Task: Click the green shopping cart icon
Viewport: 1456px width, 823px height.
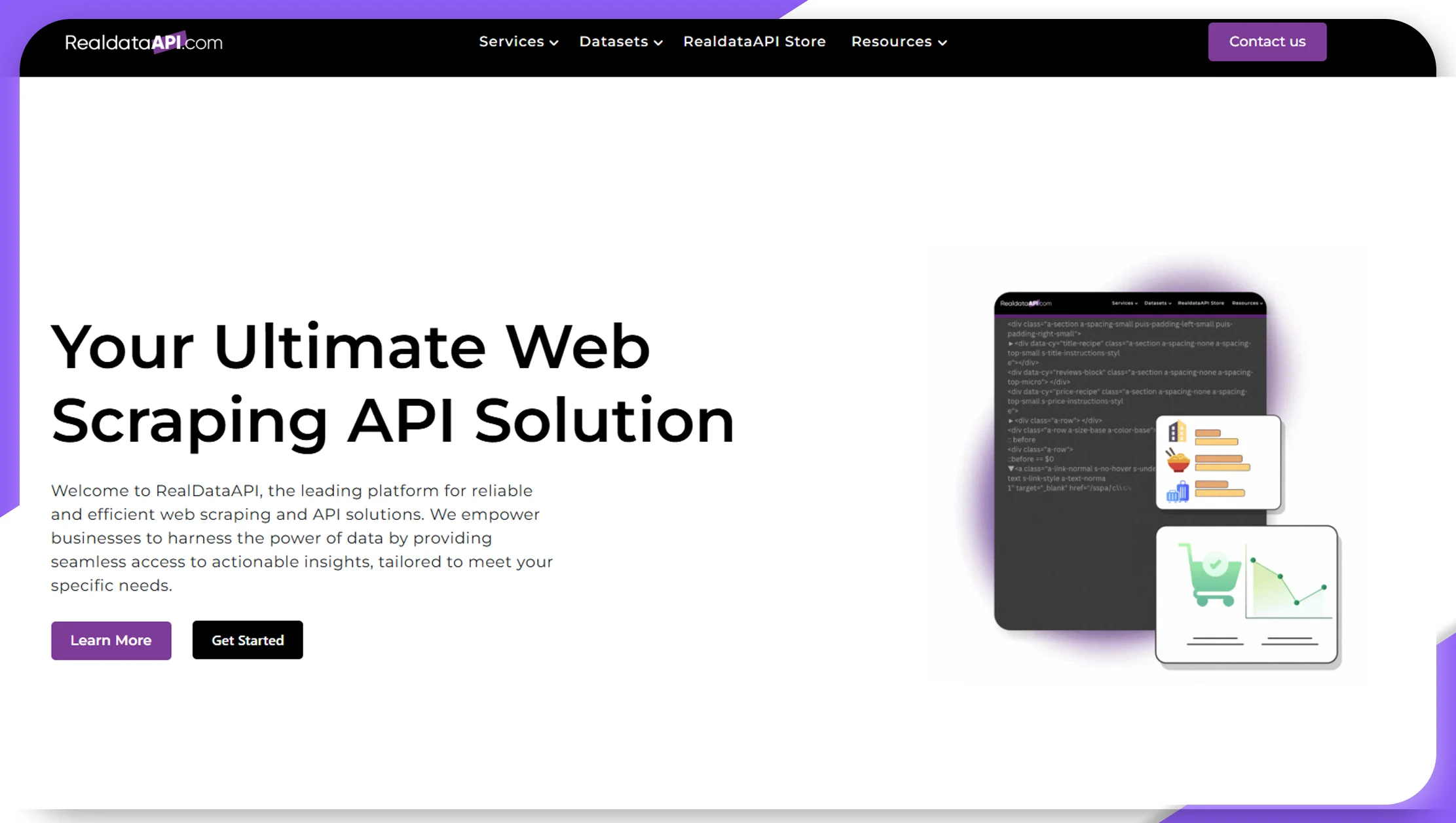Action: (1210, 576)
